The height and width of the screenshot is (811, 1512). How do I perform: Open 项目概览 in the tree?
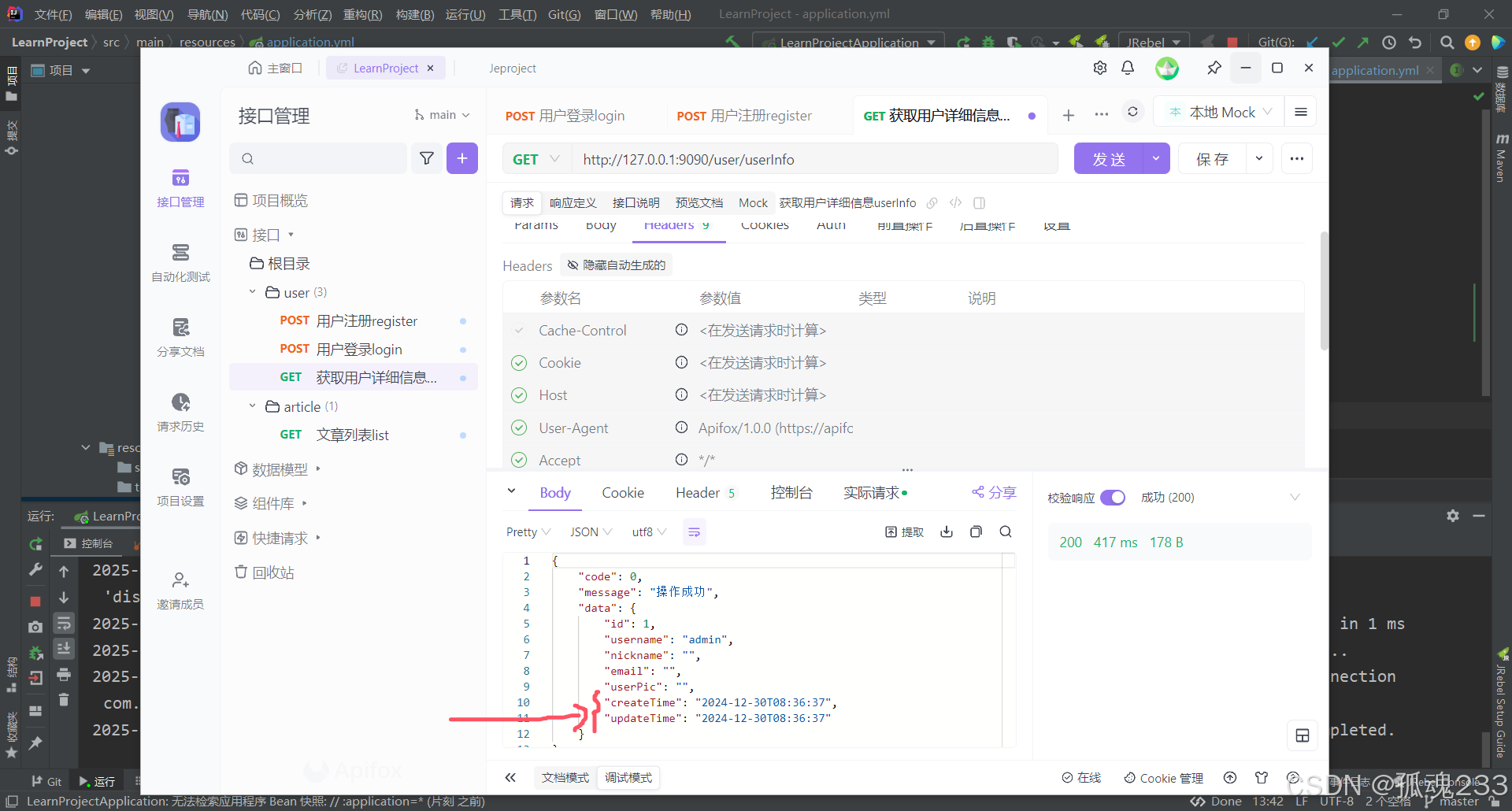pyautogui.click(x=272, y=200)
